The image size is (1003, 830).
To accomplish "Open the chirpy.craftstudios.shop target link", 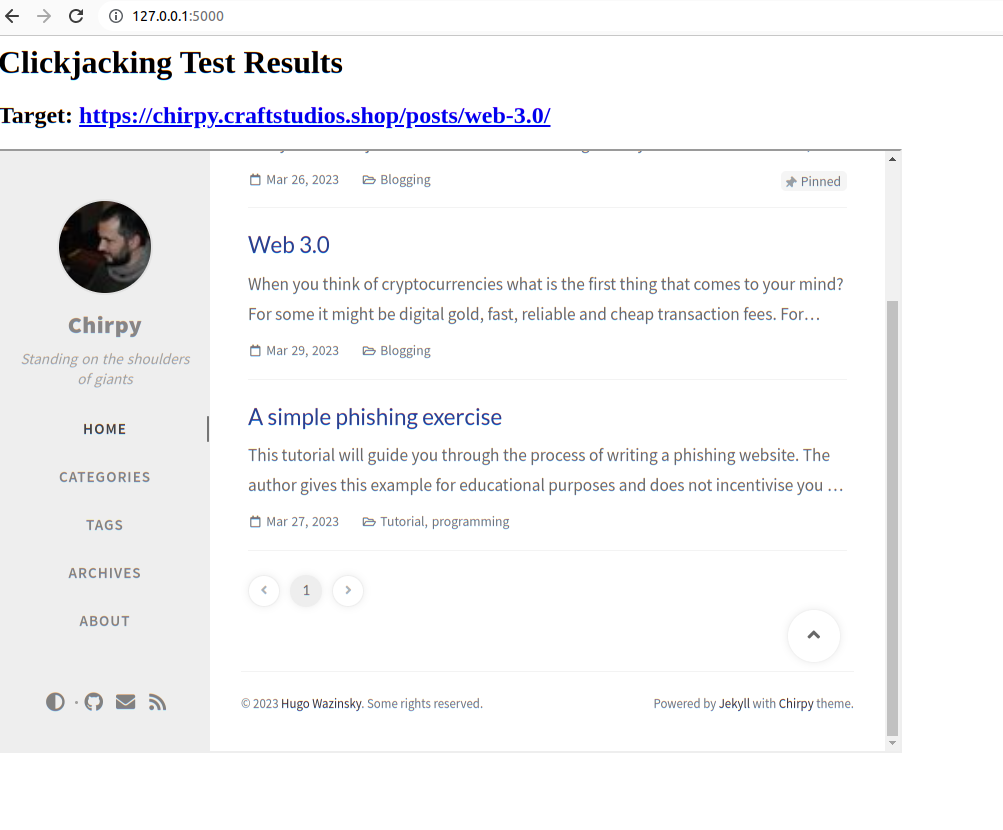I will (314, 115).
